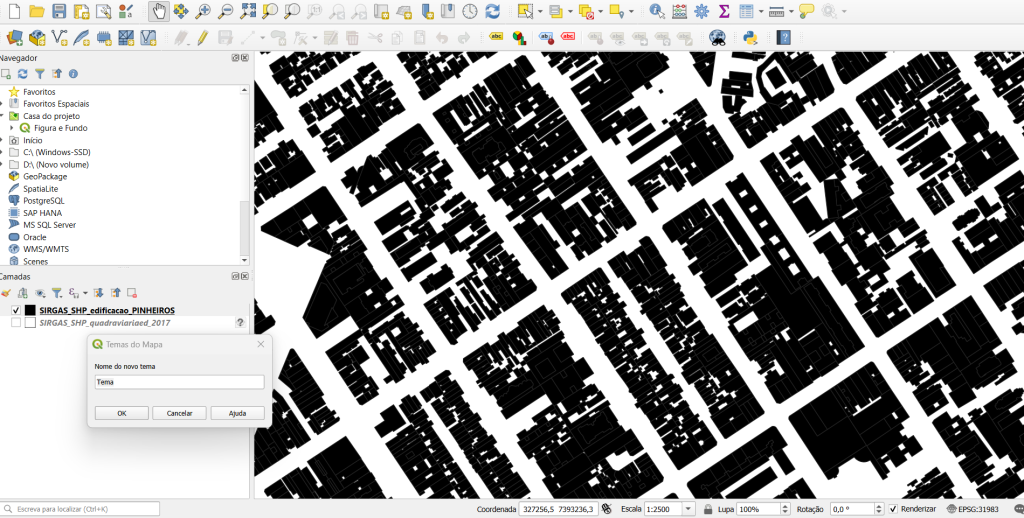Click the Escreva para localizar search box
Viewport: 1024px width, 518px height.
click(x=81, y=509)
